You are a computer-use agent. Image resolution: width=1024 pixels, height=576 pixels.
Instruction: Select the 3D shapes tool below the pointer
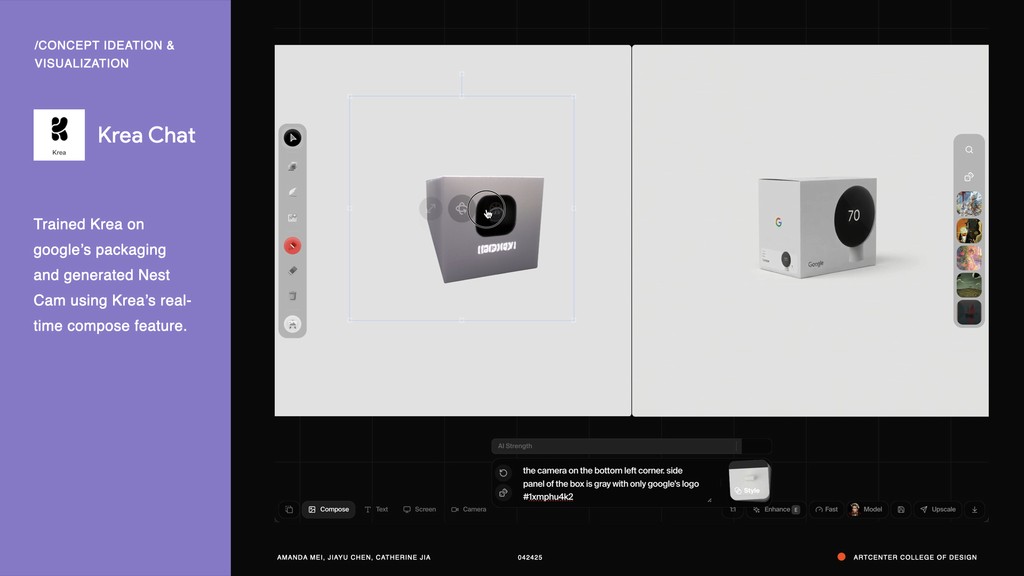tap(293, 167)
